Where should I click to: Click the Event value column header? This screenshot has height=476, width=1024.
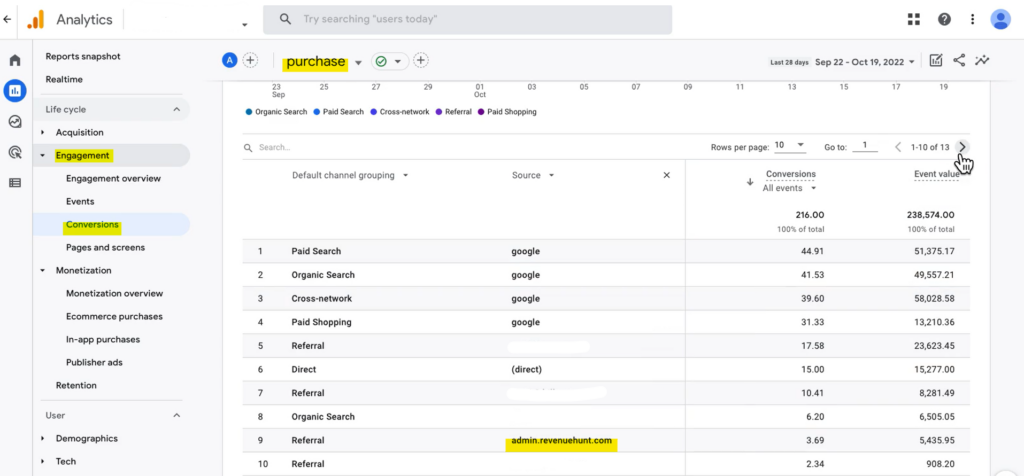pyautogui.click(x=936, y=174)
